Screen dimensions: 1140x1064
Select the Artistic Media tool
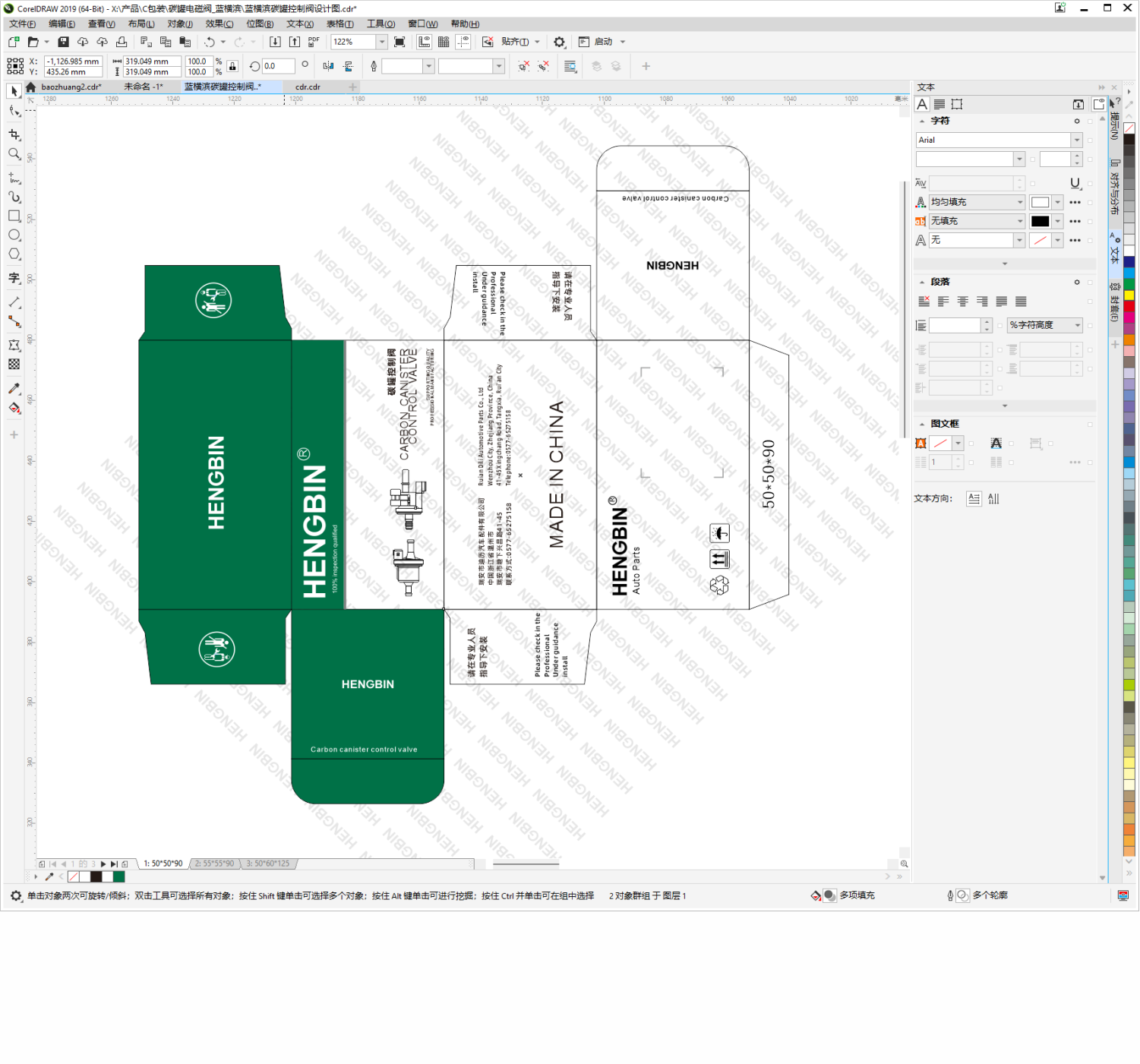tap(14, 197)
